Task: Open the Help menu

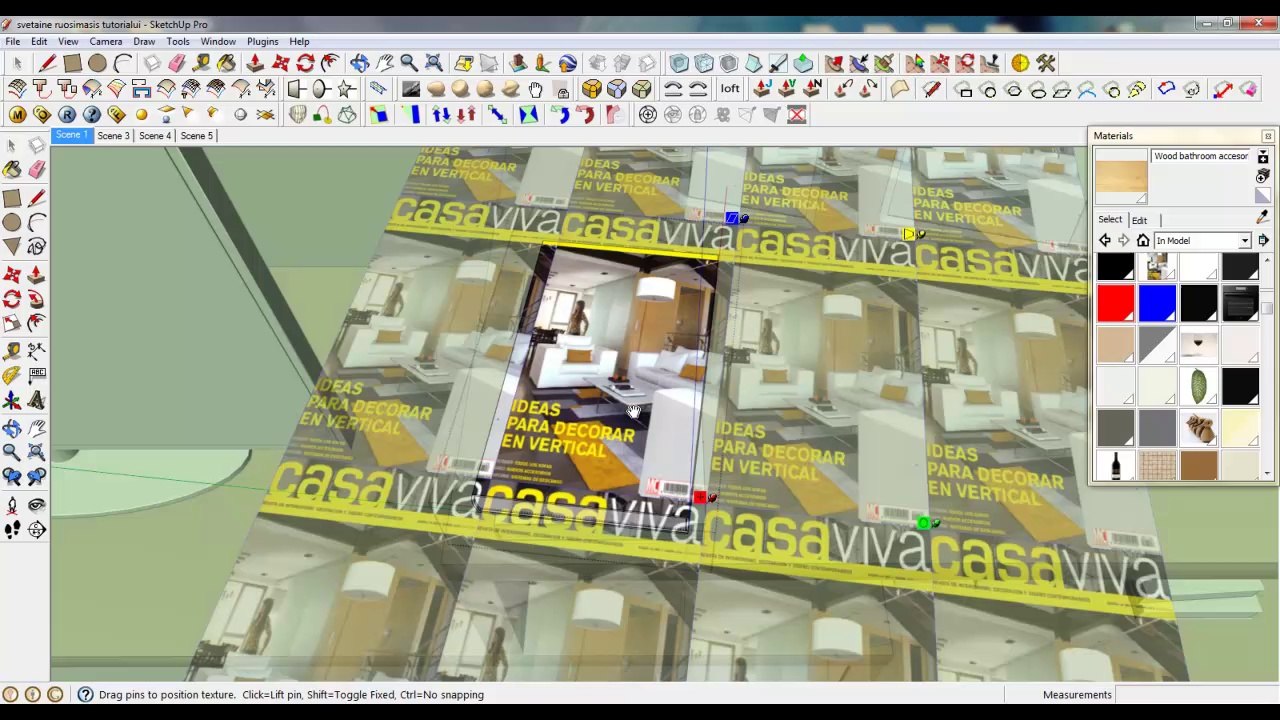Action: (299, 42)
